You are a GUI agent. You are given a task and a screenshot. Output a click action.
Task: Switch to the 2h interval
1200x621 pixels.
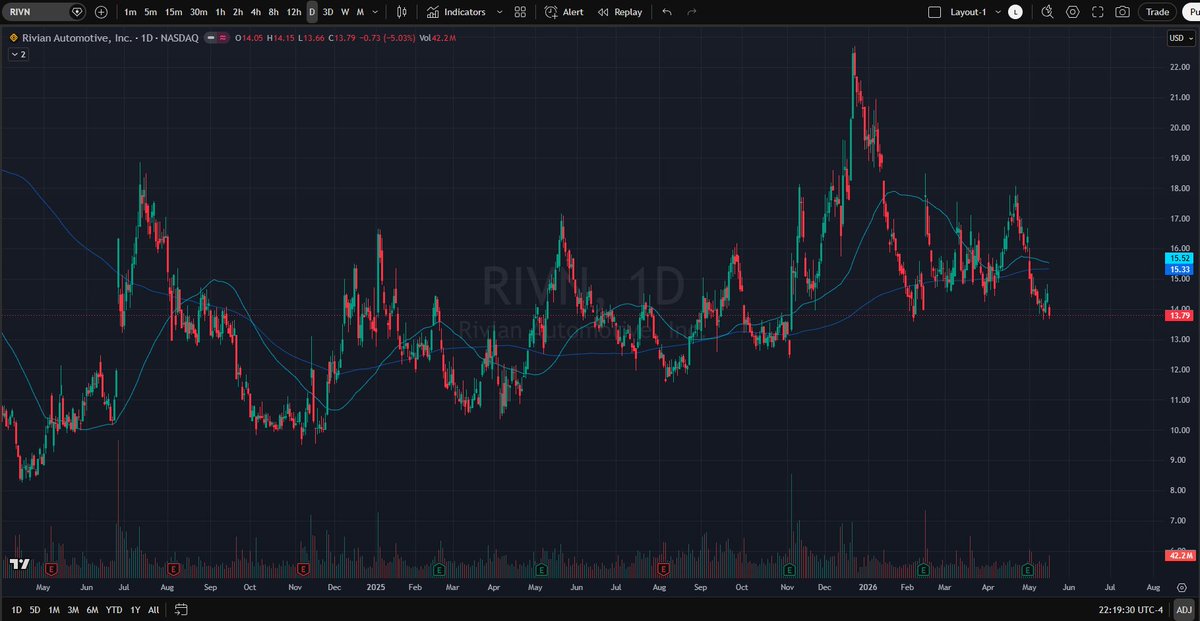(x=238, y=12)
